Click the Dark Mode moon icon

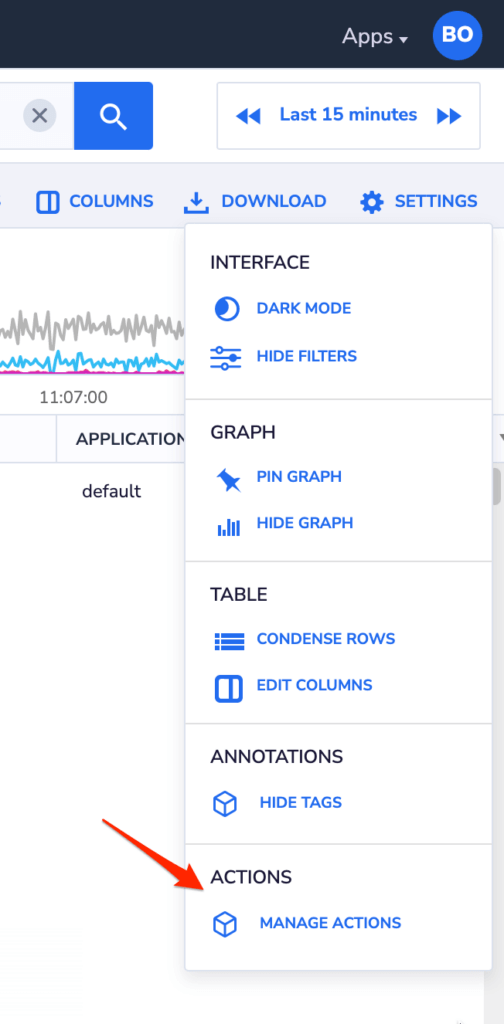227,308
